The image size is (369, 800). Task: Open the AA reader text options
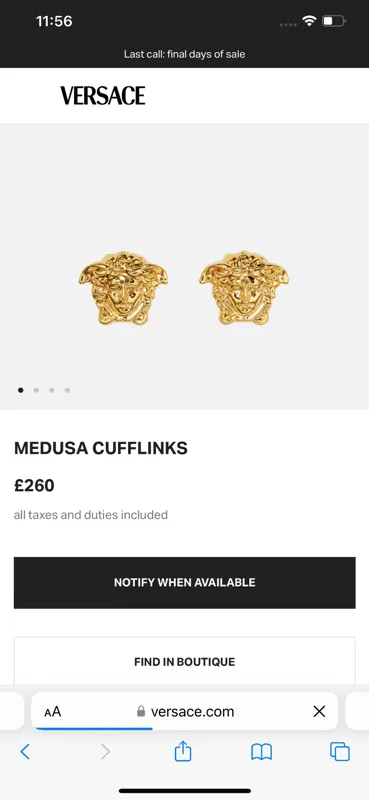coord(53,712)
